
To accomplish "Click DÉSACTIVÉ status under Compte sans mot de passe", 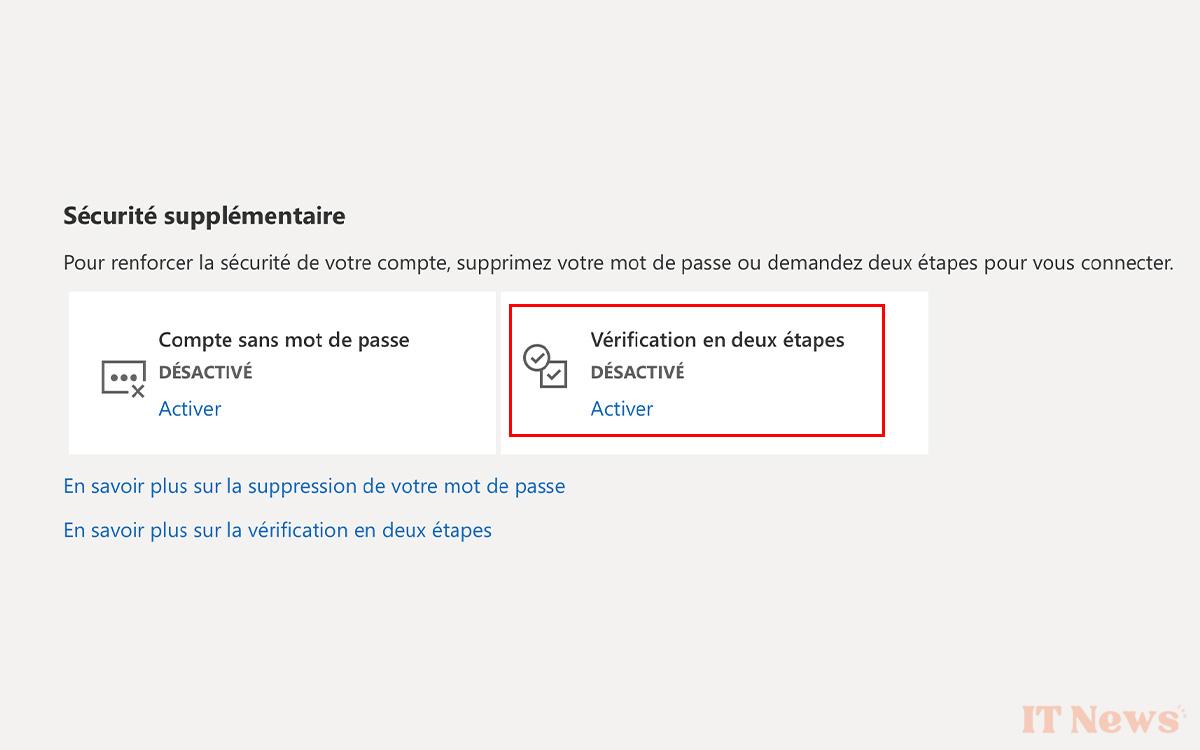I will pos(205,372).
